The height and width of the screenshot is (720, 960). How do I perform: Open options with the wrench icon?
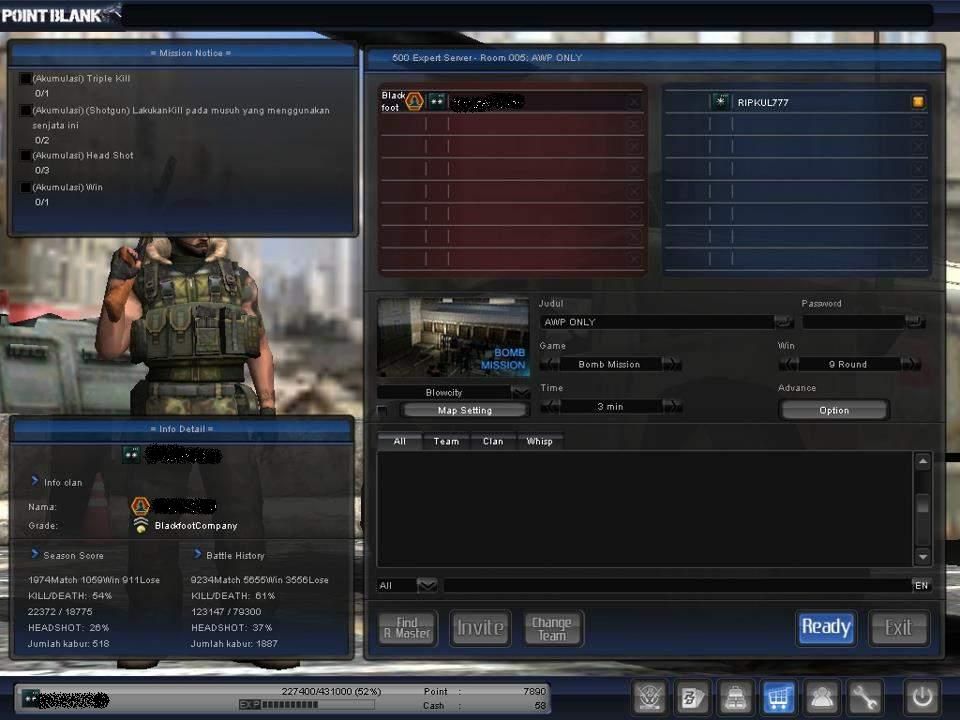(x=864, y=697)
